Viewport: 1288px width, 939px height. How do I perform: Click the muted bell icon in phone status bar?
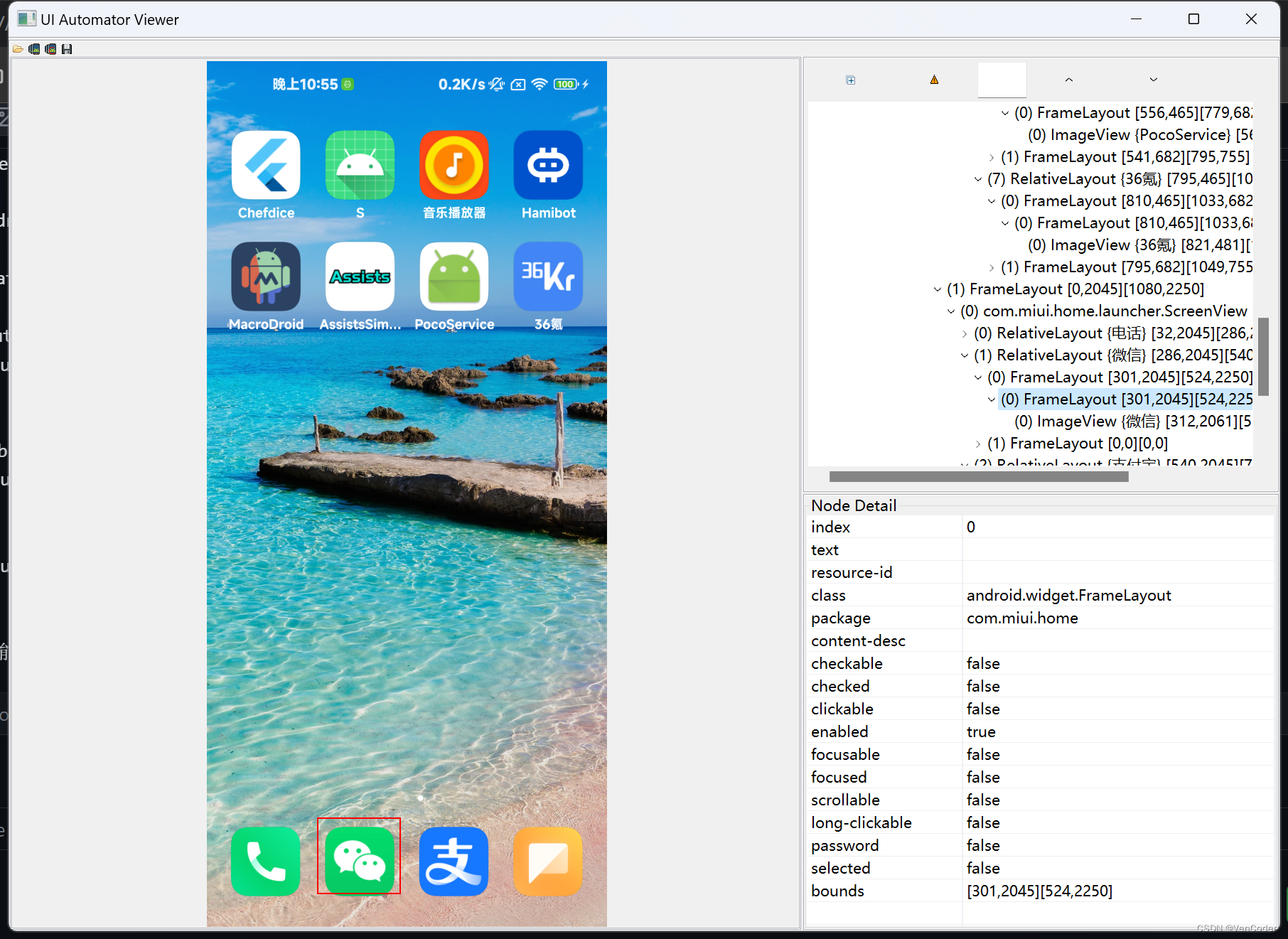[497, 84]
